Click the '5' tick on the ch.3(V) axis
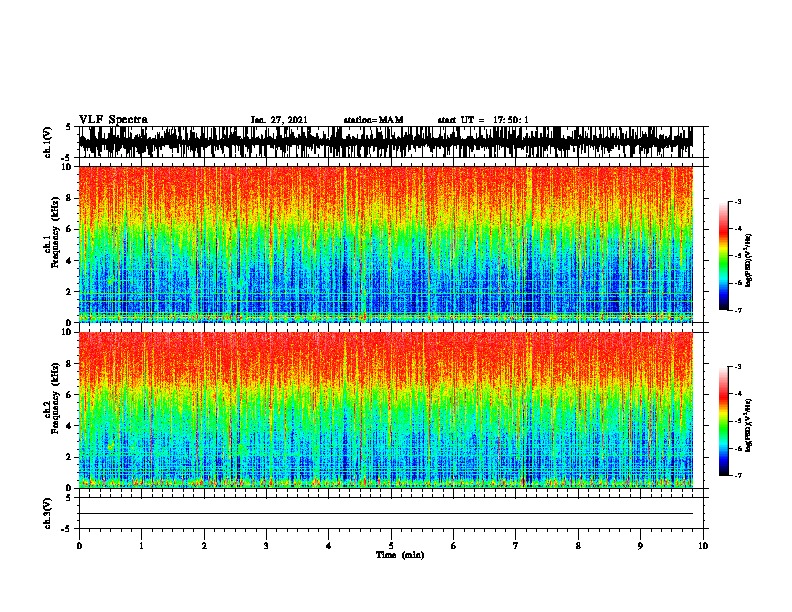This screenshot has height=612, width=792. click(68, 498)
